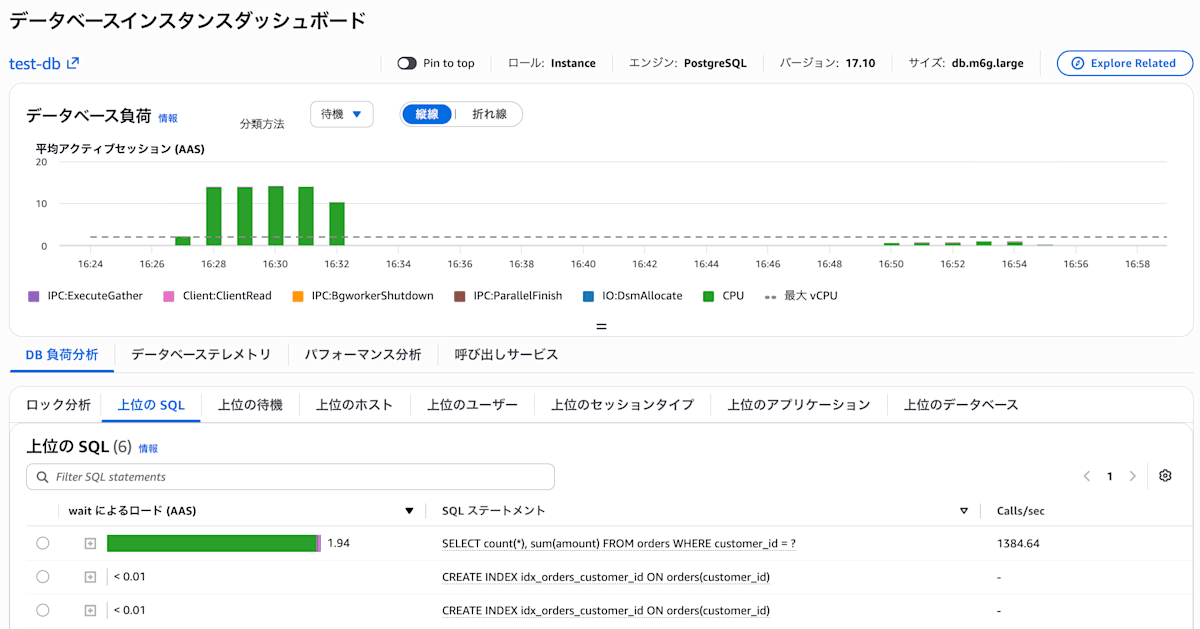1200x629 pixels.
Task: Expand the first CREATE INDEX row
Action: (x=90, y=577)
